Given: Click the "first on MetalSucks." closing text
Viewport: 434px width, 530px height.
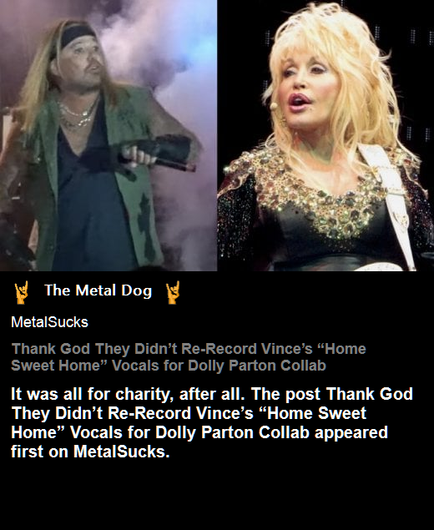Looking at the screenshot, I should (90, 452).
